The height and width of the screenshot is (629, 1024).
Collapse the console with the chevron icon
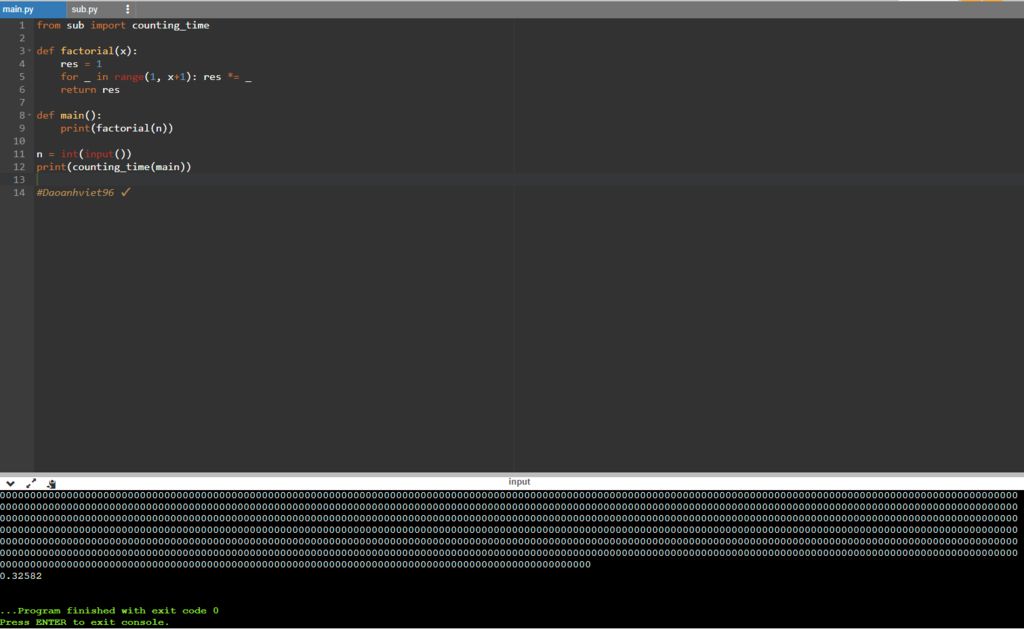click(10, 483)
